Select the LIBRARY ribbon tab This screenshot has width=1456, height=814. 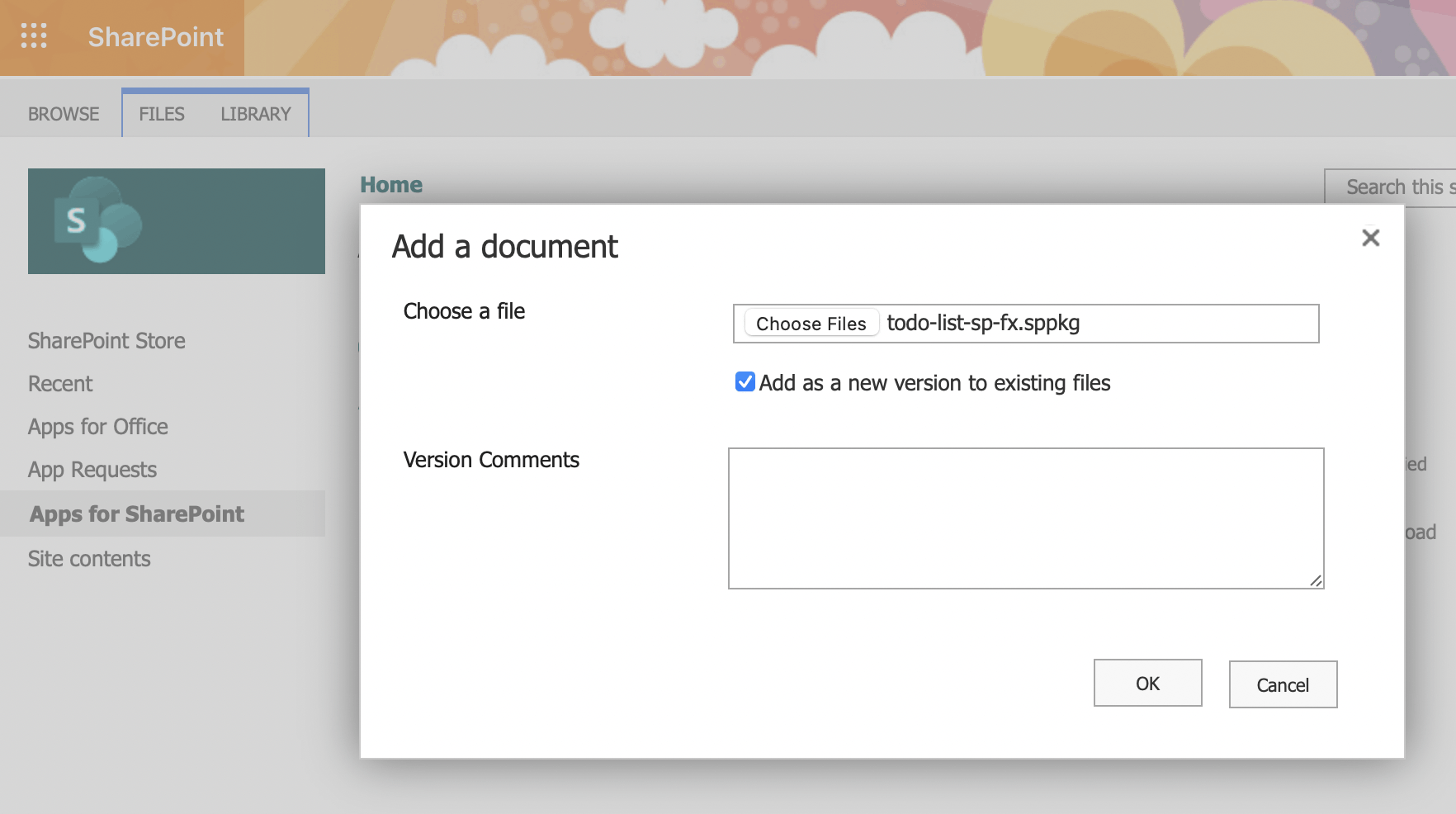click(x=256, y=114)
